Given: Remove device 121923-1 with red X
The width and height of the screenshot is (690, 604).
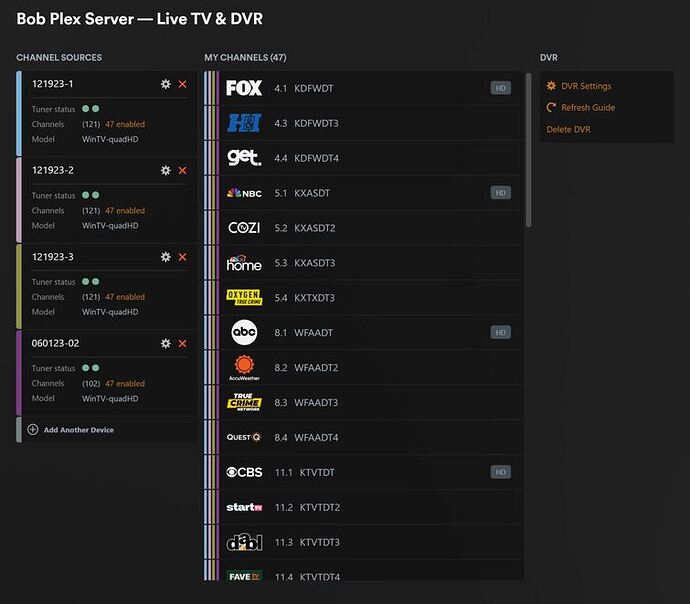Looking at the screenshot, I should pos(183,84).
